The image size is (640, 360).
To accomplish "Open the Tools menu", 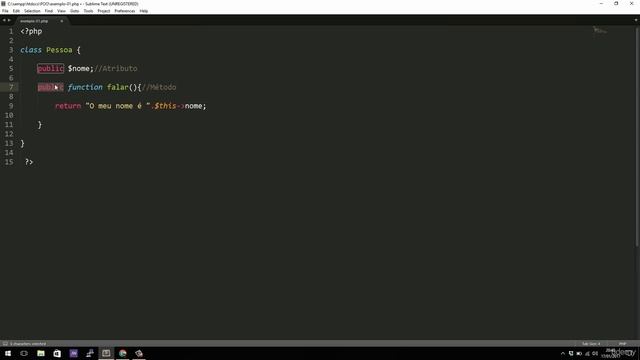I will [x=89, y=11].
